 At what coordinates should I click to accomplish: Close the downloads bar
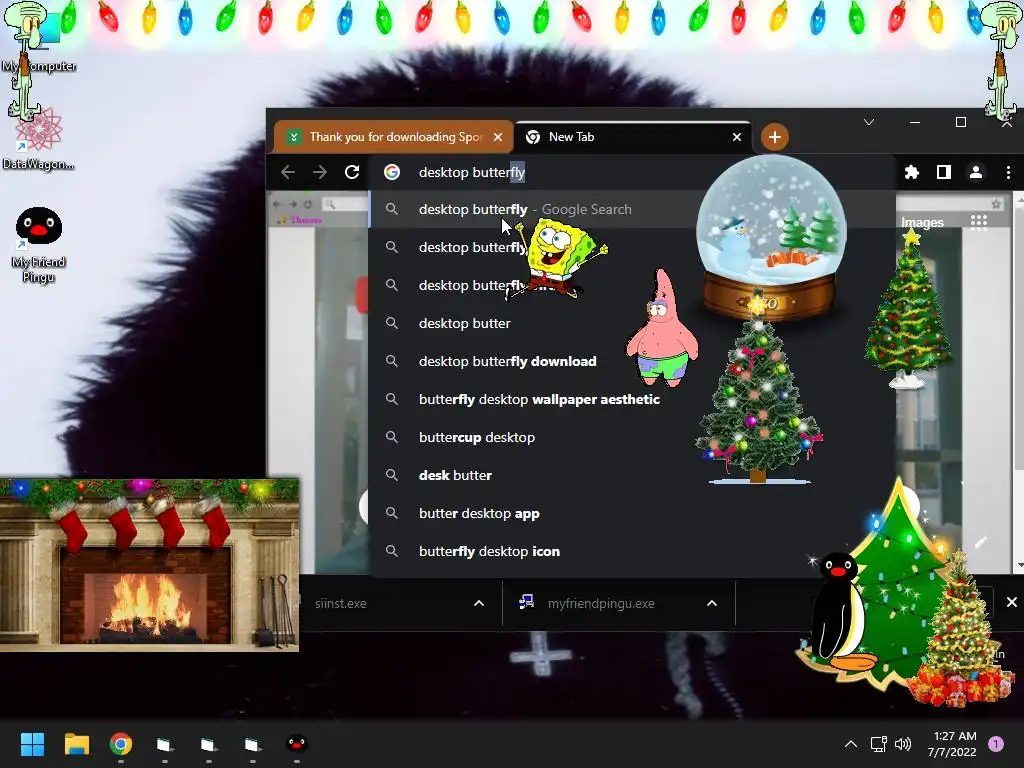tap(1012, 602)
